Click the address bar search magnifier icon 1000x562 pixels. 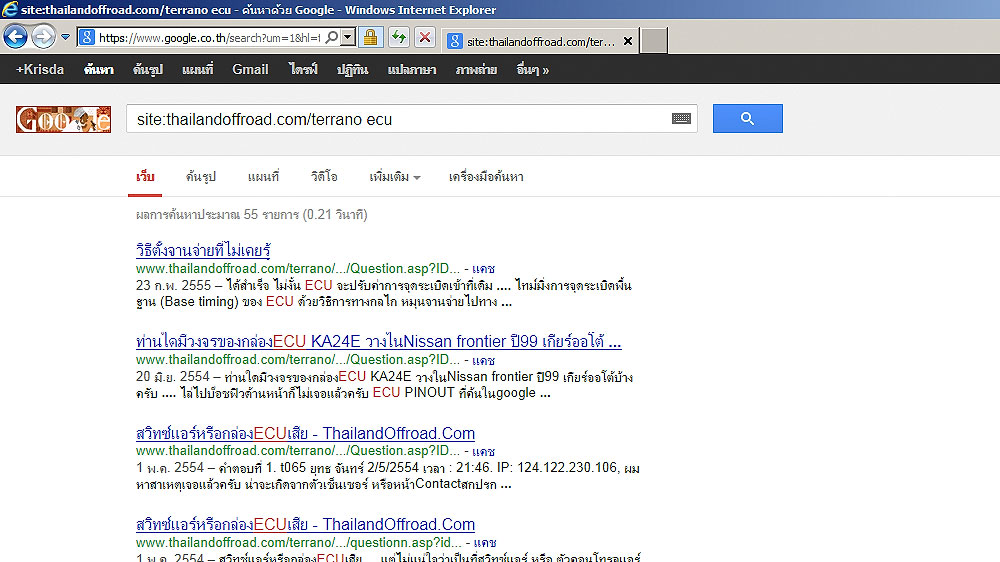[333, 38]
